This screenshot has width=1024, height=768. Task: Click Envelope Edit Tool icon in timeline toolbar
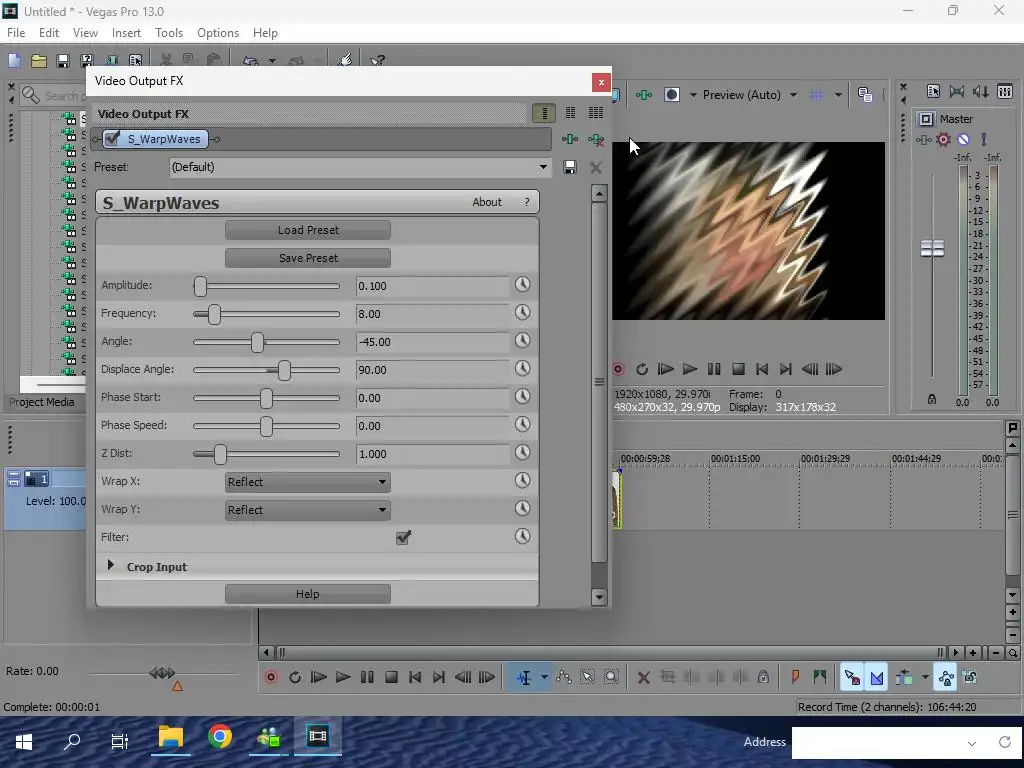point(564,678)
